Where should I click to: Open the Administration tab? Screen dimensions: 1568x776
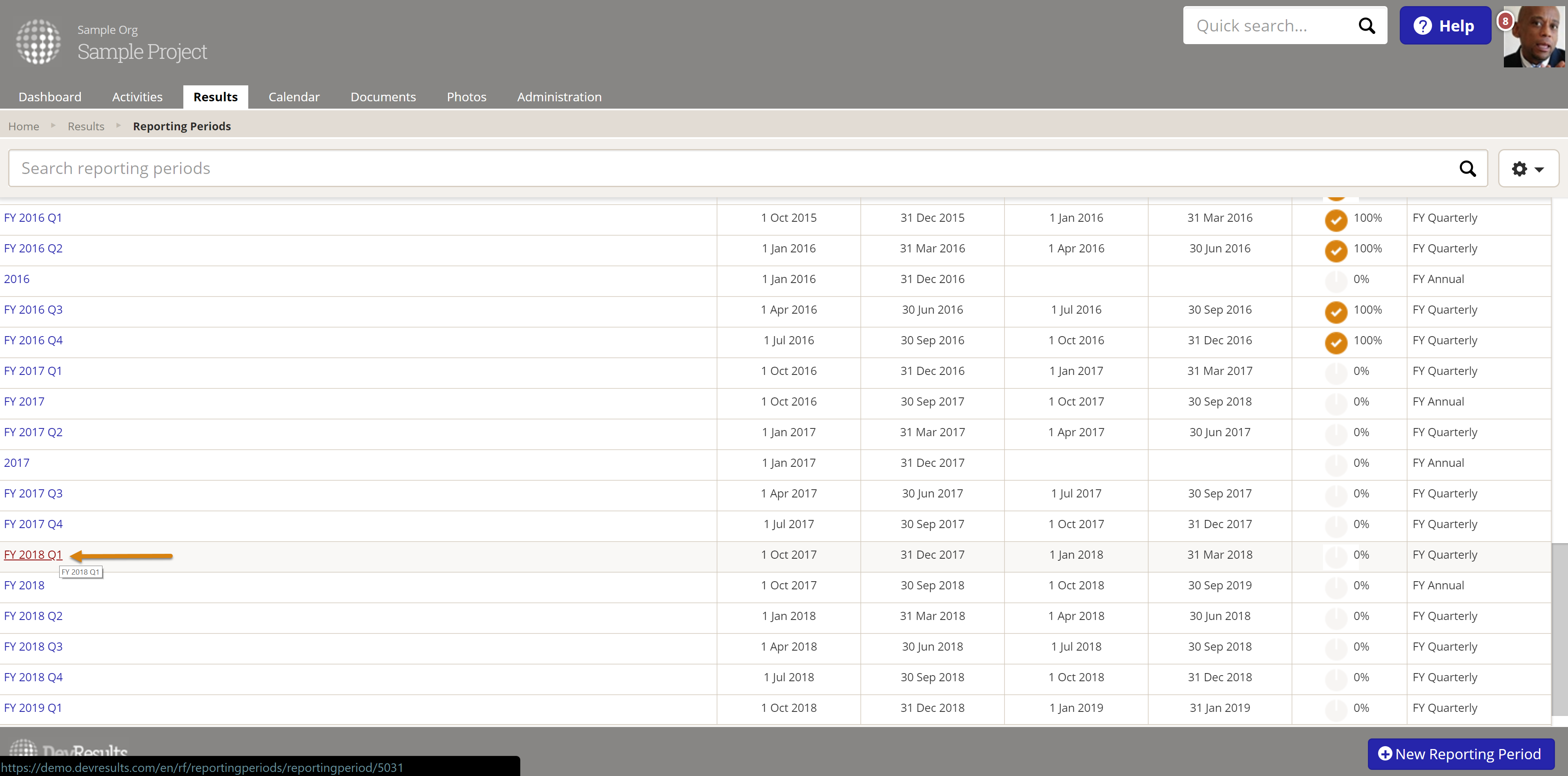(559, 97)
